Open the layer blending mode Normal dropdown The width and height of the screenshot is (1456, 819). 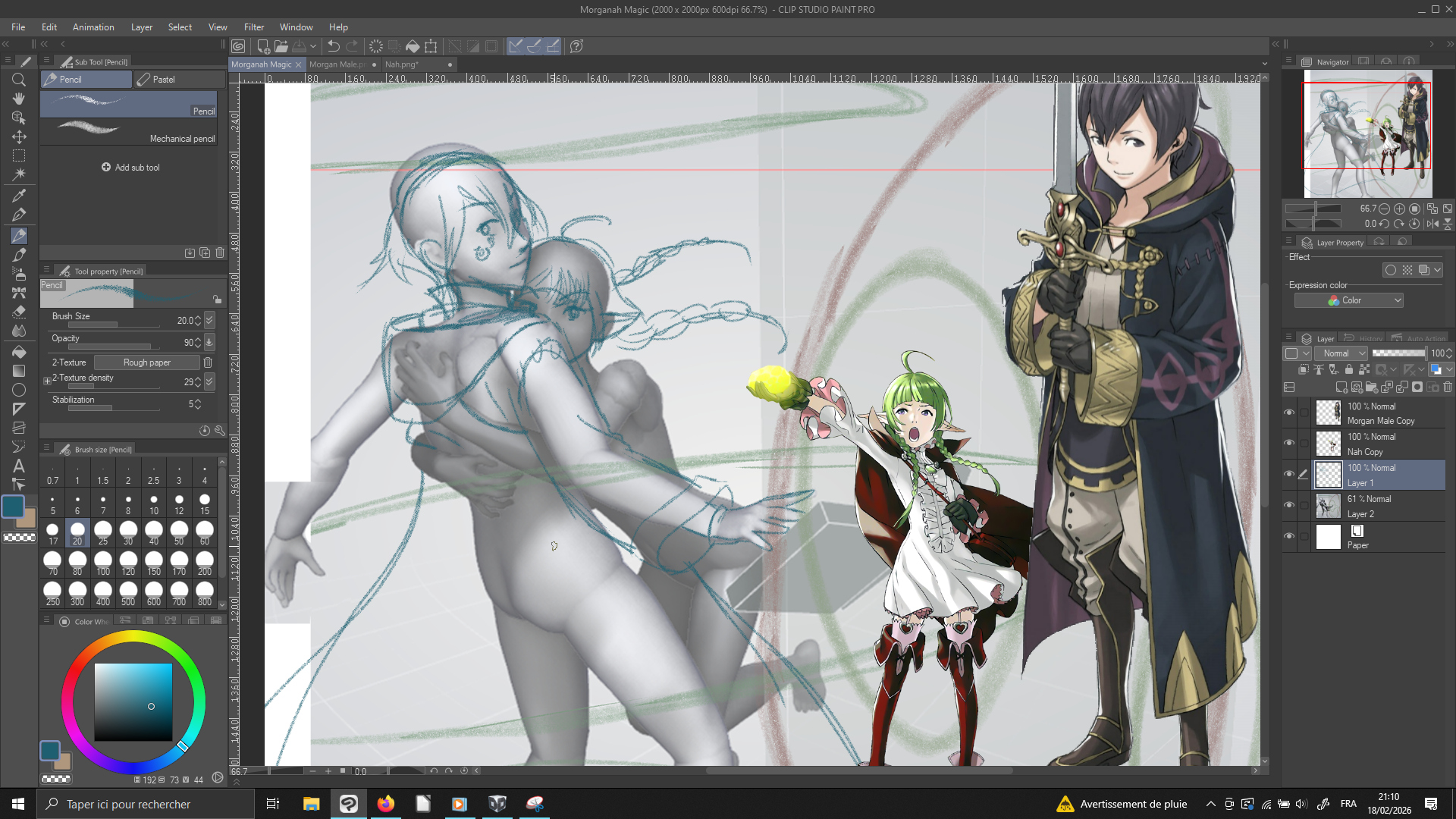tap(1342, 353)
